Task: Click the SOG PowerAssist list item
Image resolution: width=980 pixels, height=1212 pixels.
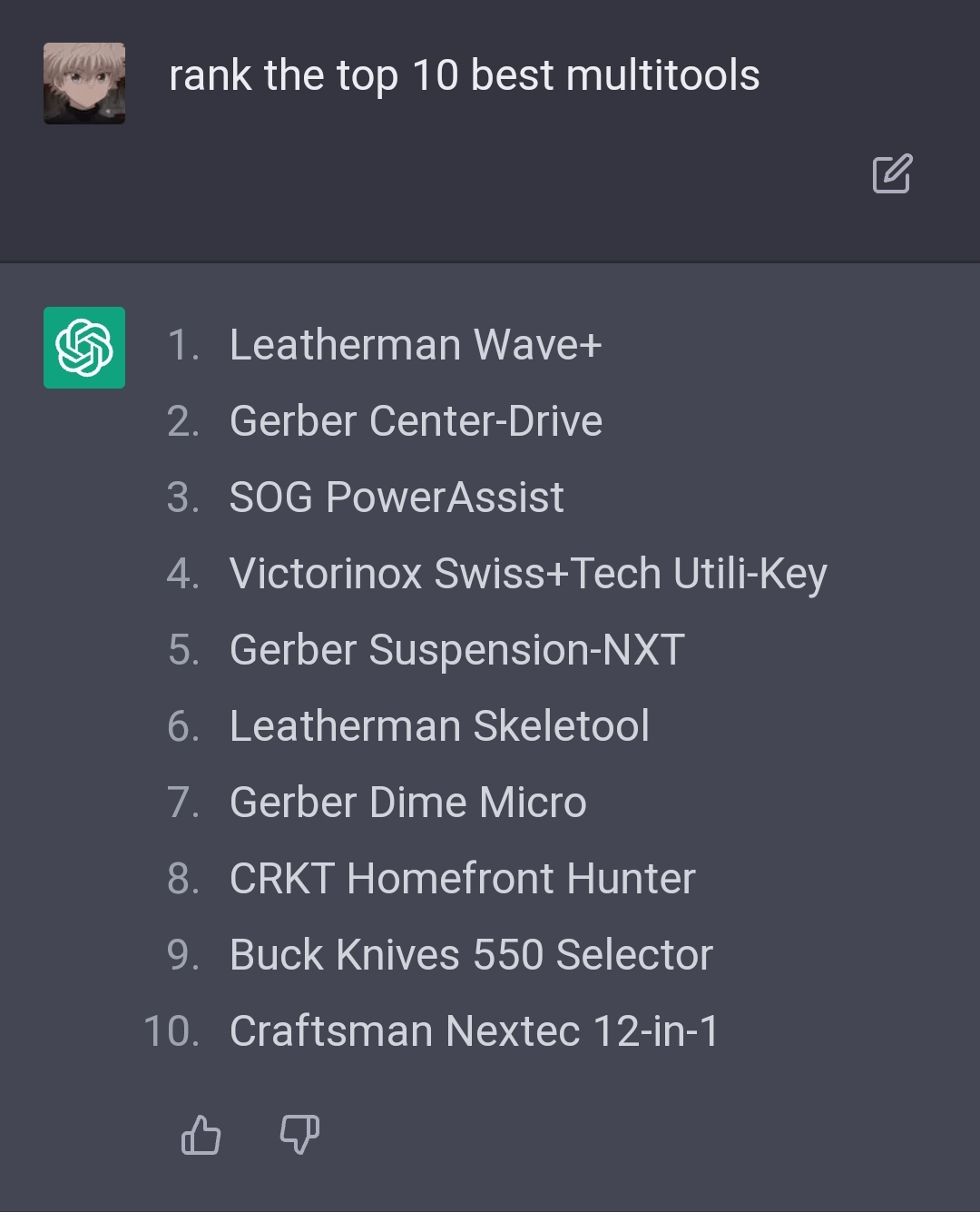Action: [x=397, y=498]
